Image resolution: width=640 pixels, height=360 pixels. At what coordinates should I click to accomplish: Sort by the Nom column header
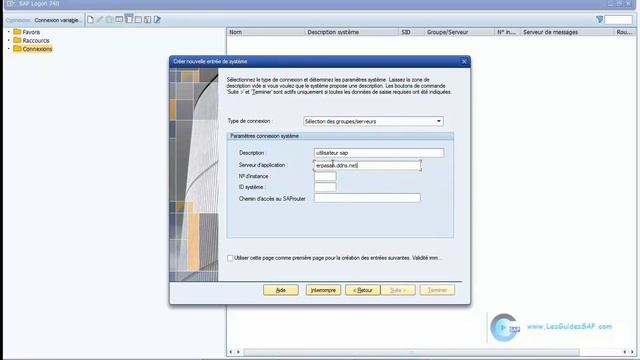(265, 32)
